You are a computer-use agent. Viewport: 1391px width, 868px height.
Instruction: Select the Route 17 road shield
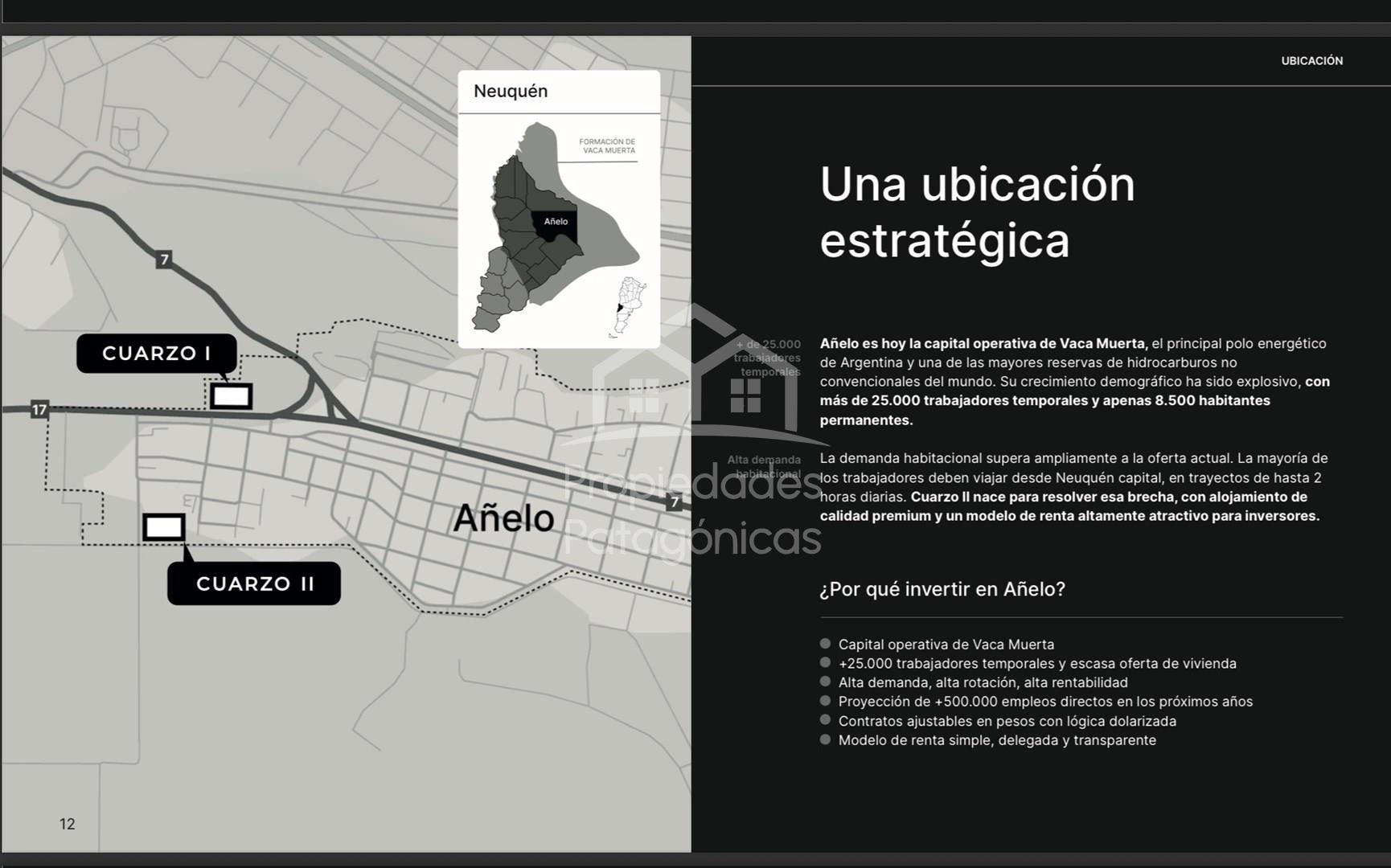[x=39, y=410]
